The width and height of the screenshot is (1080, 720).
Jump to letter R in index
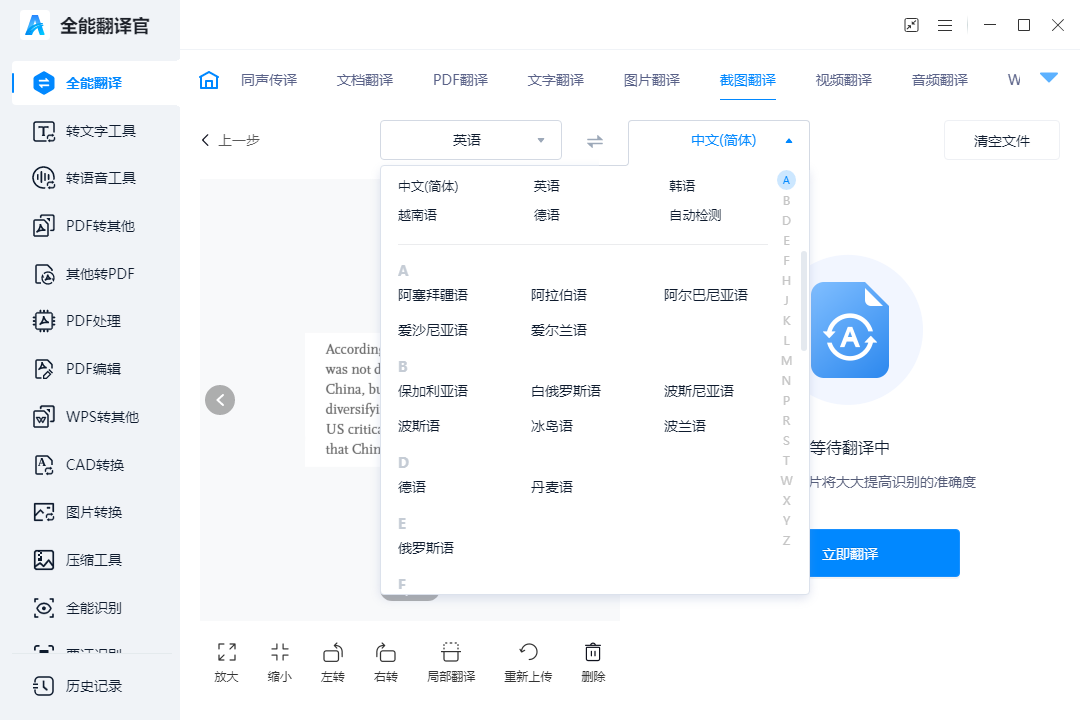(786, 420)
